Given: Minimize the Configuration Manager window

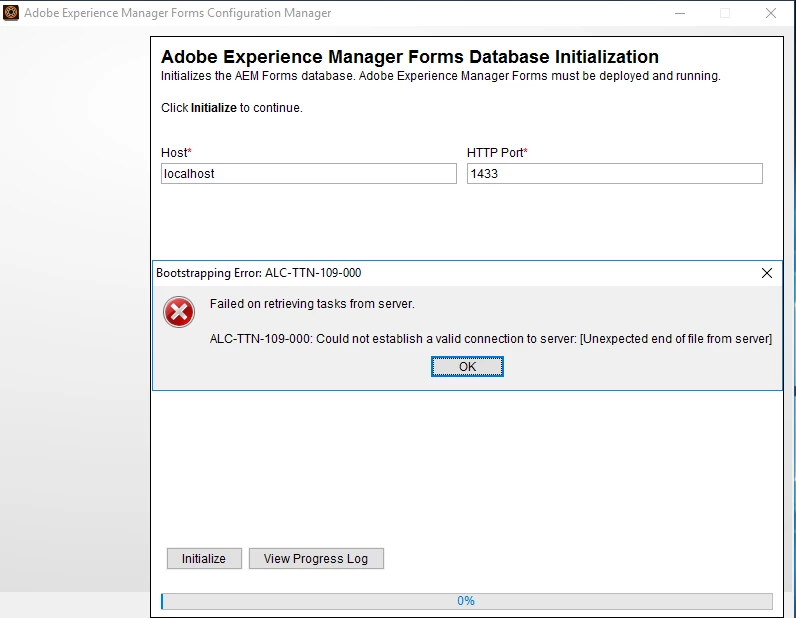Looking at the screenshot, I should 680,13.
